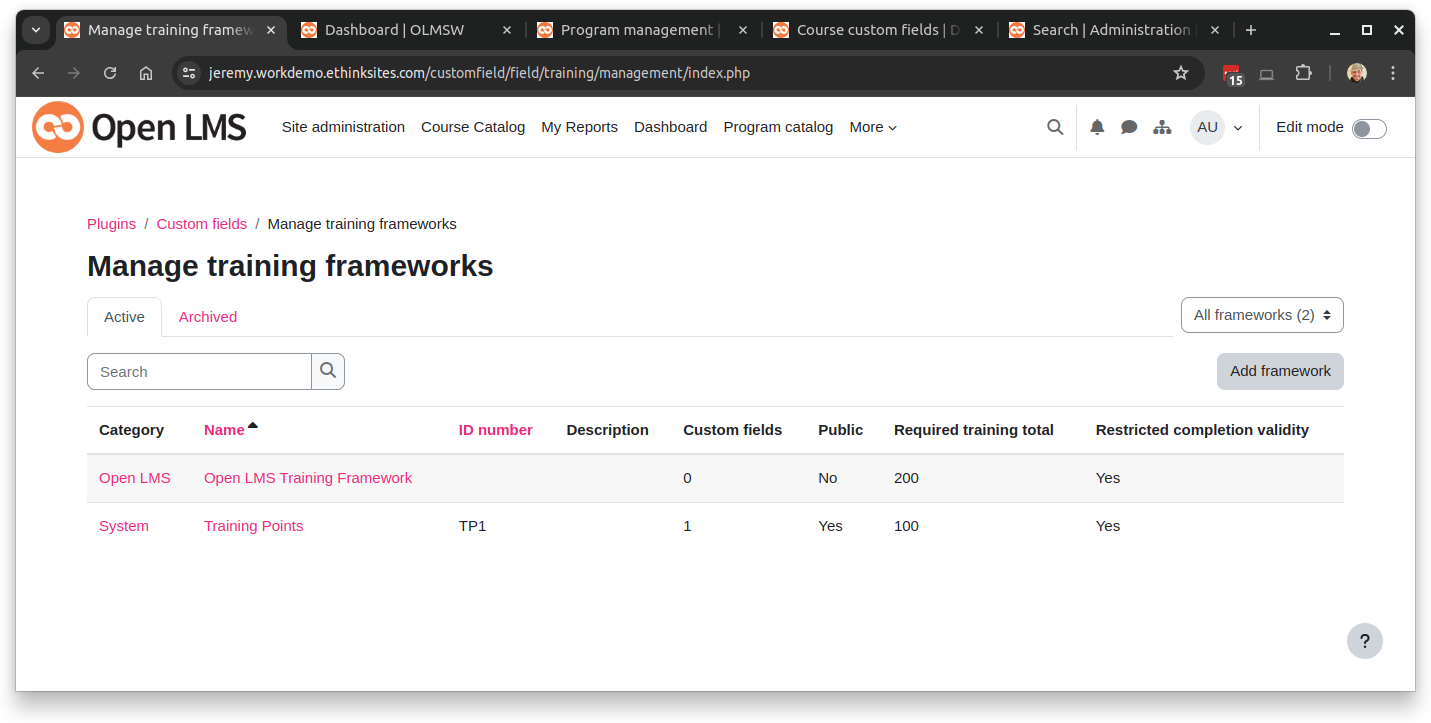The image size is (1431, 723).
Task: Close the Course custom fields tab
Action: [979, 30]
